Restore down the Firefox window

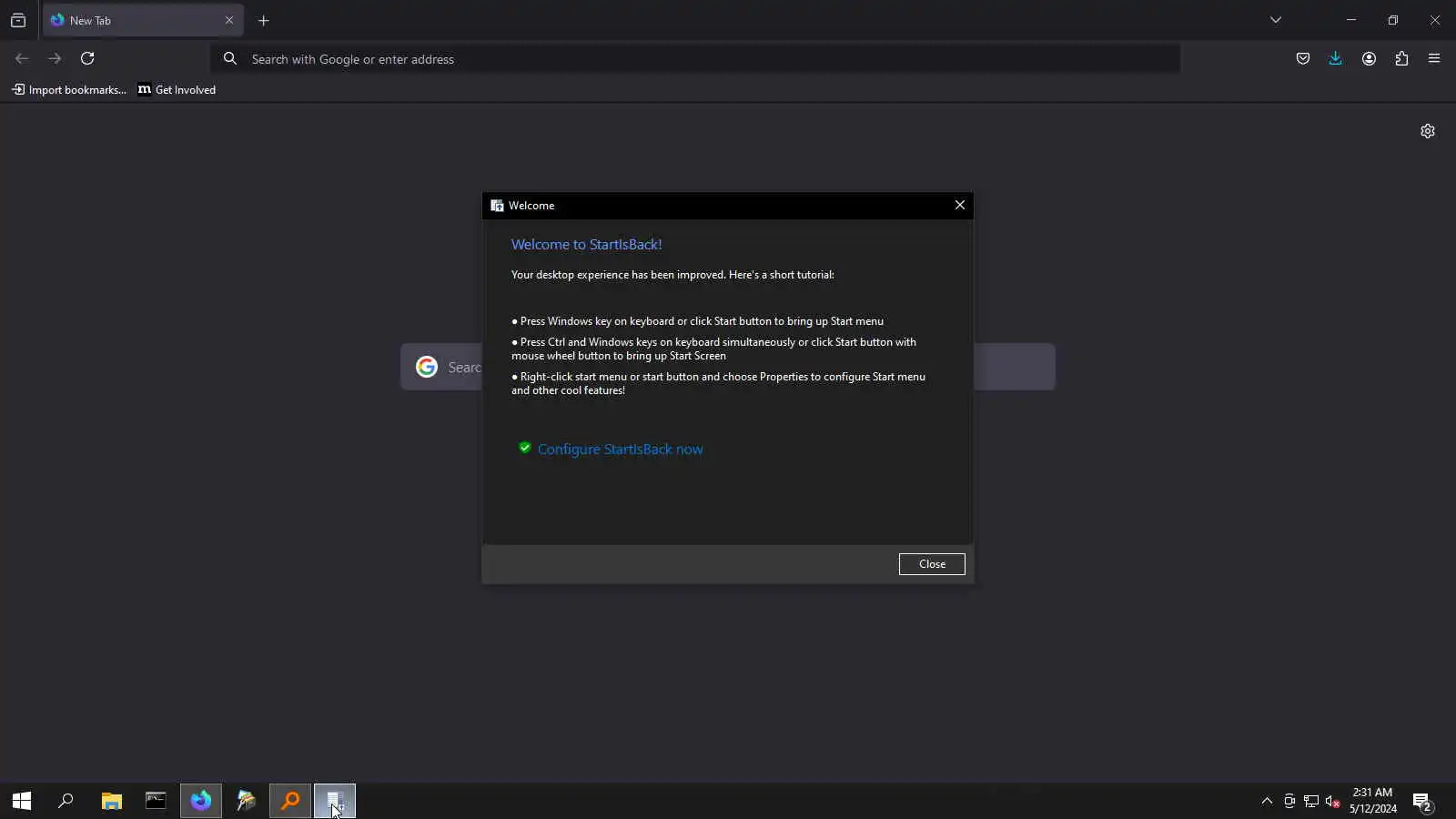(1393, 20)
